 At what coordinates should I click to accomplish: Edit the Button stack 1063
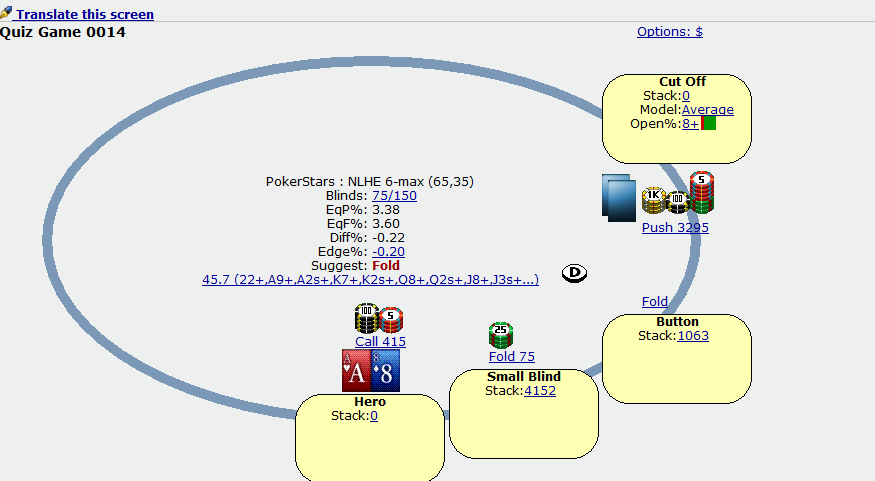tap(693, 335)
